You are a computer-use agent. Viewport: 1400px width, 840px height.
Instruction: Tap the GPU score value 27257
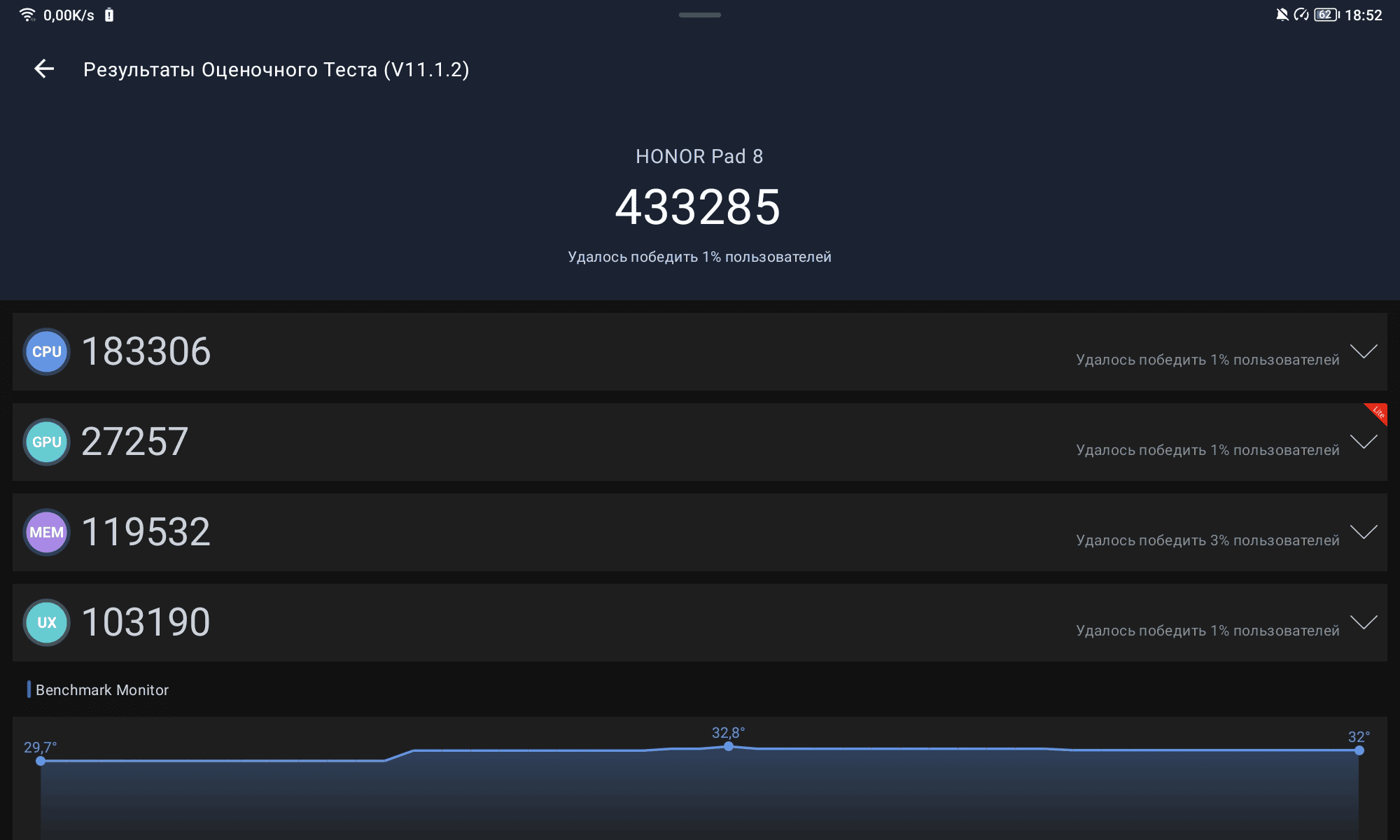coord(134,442)
